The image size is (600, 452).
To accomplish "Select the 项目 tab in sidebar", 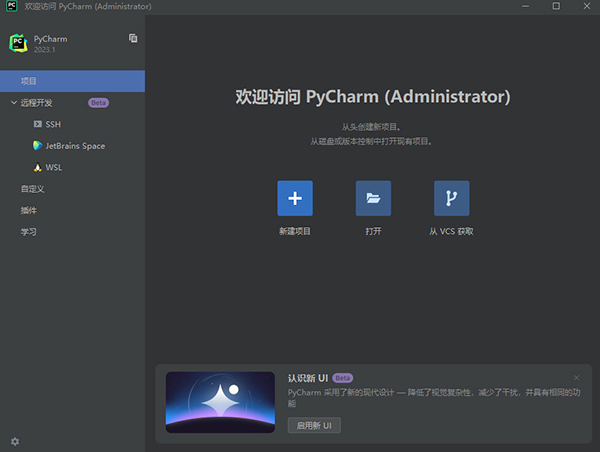I will pyautogui.click(x=30, y=80).
